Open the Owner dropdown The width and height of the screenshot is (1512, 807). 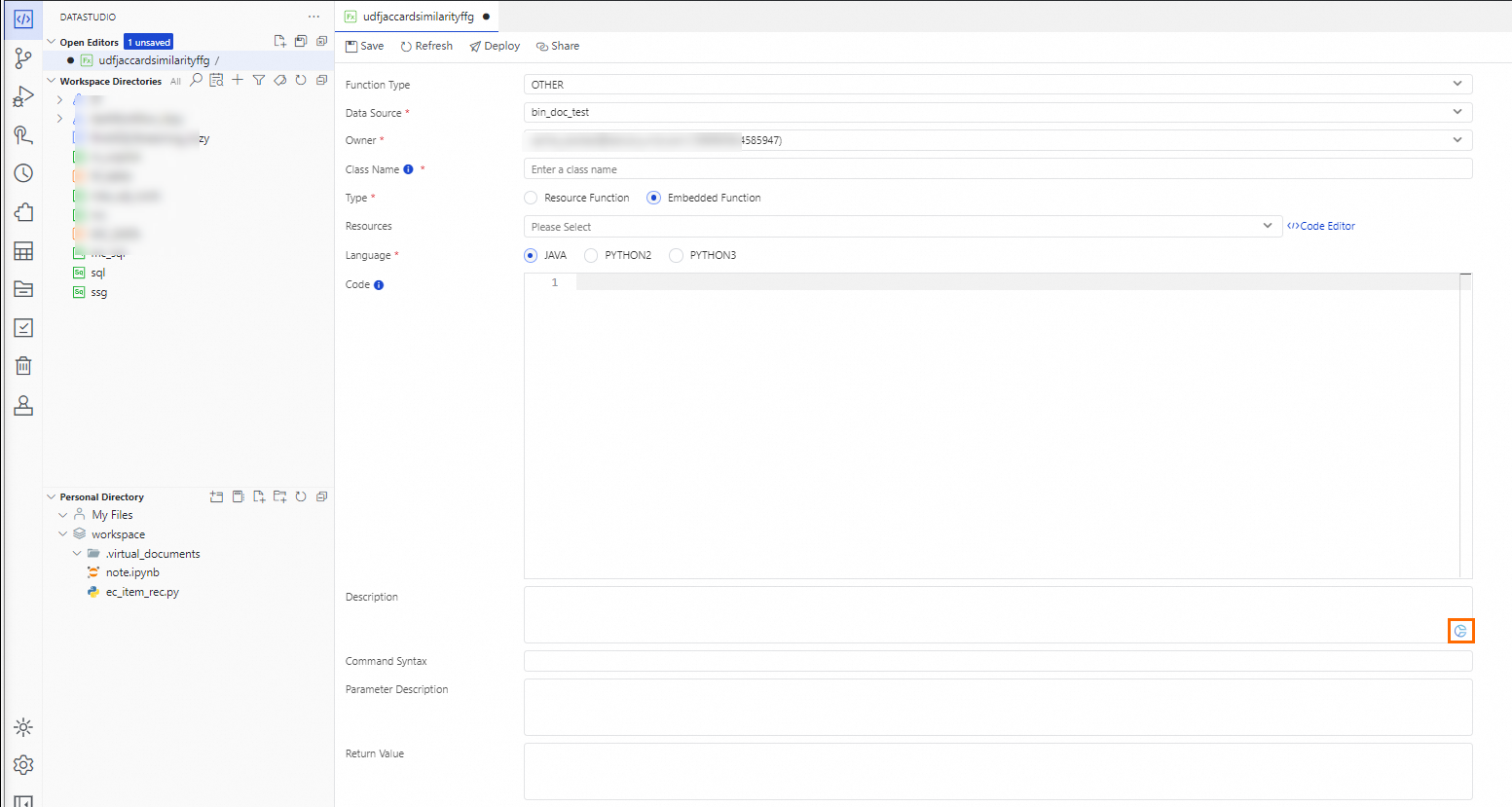coord(998,140)
